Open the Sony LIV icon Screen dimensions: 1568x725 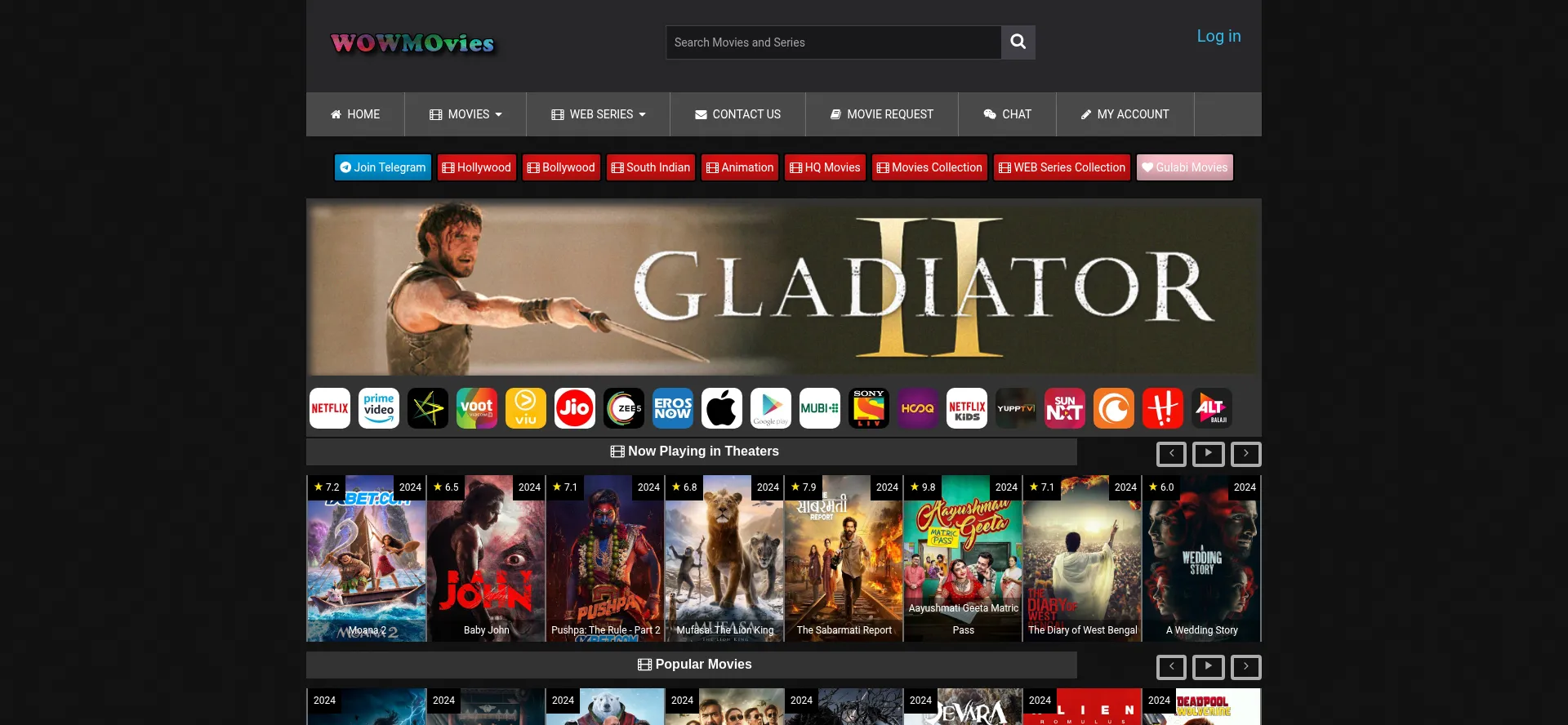(869, 408)
